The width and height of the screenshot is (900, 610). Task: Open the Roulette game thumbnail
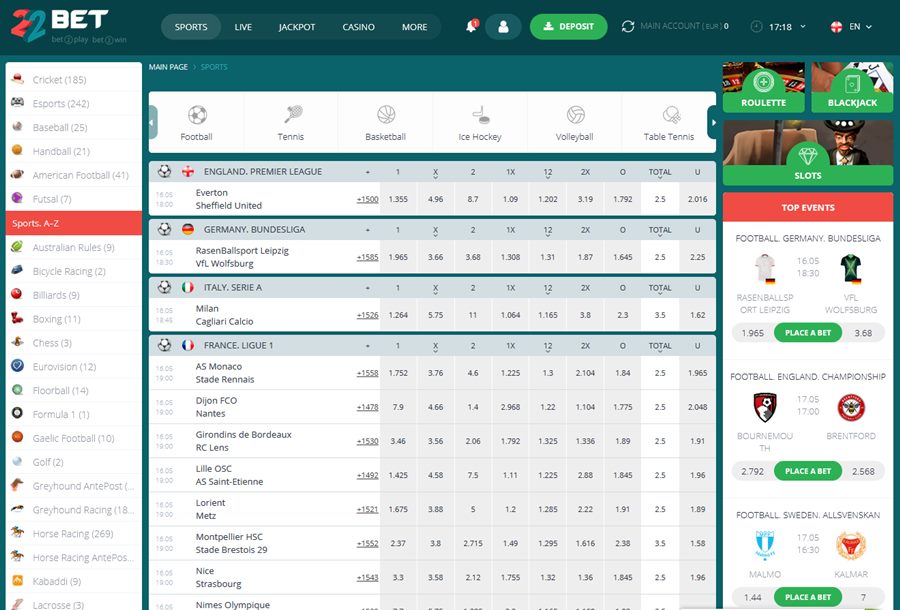764,87
